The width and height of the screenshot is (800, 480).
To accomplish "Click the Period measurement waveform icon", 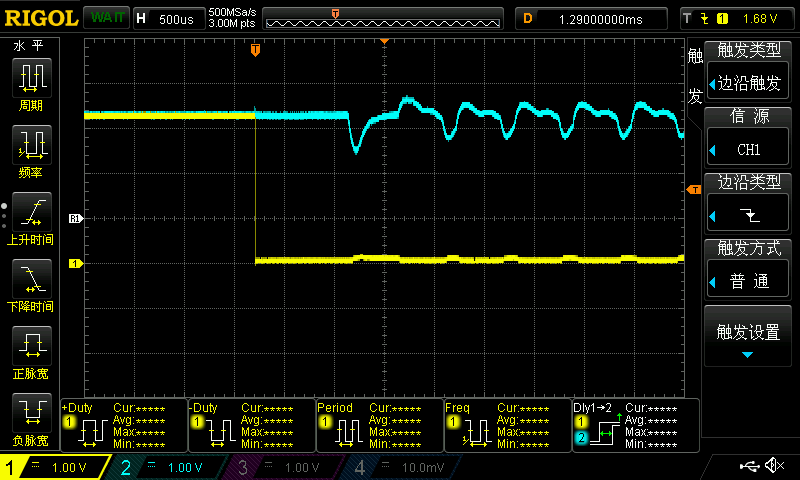I will 348,434.
